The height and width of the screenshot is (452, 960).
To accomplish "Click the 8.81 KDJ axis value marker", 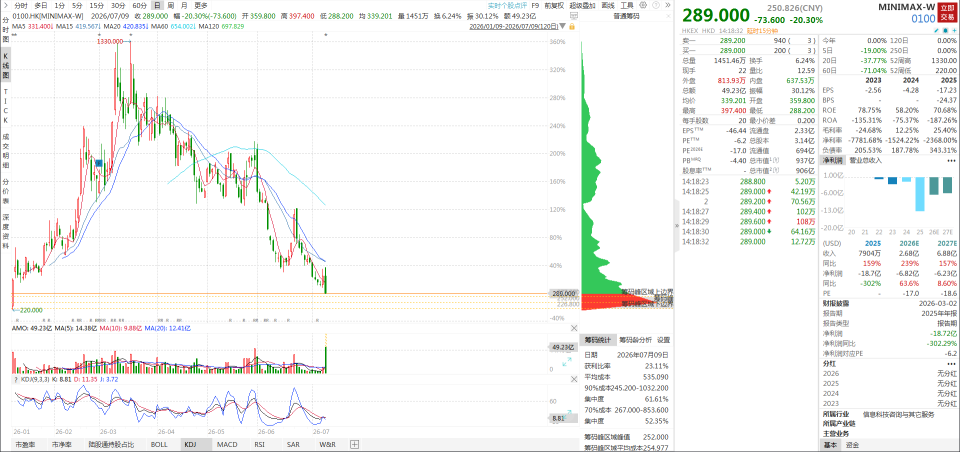I will (x=564, y=419).
